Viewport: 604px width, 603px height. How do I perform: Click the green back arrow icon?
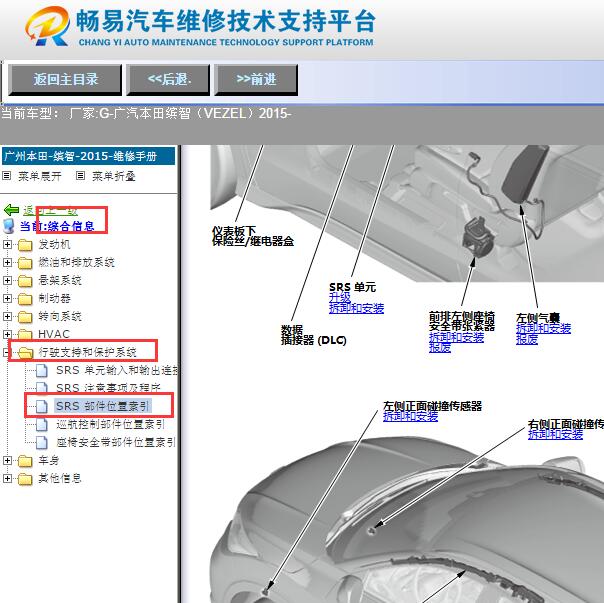pyautogui.click(x=11, y=210)
